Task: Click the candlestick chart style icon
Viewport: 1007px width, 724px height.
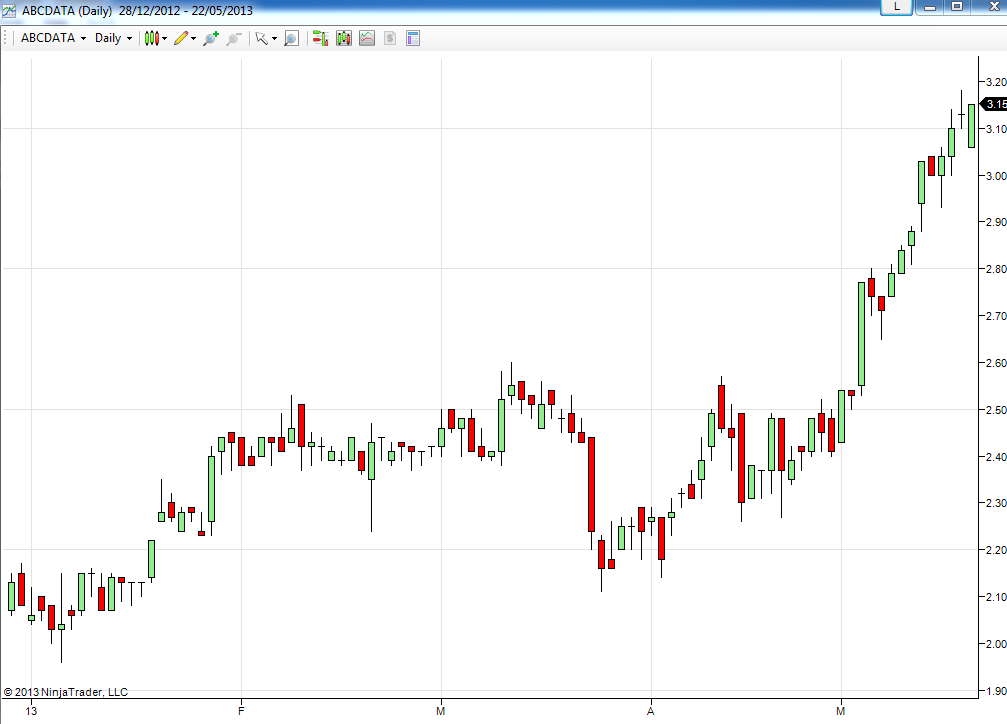Action: (151, 39)
